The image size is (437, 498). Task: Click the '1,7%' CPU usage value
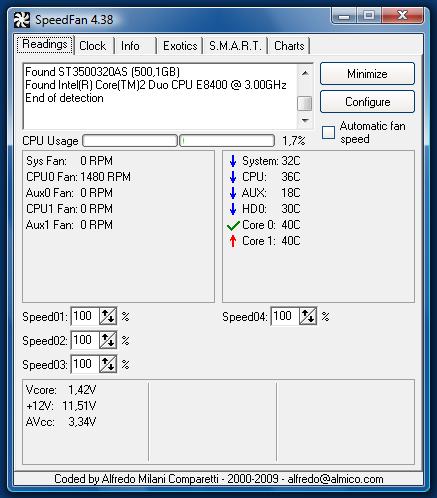coord(294,141)
